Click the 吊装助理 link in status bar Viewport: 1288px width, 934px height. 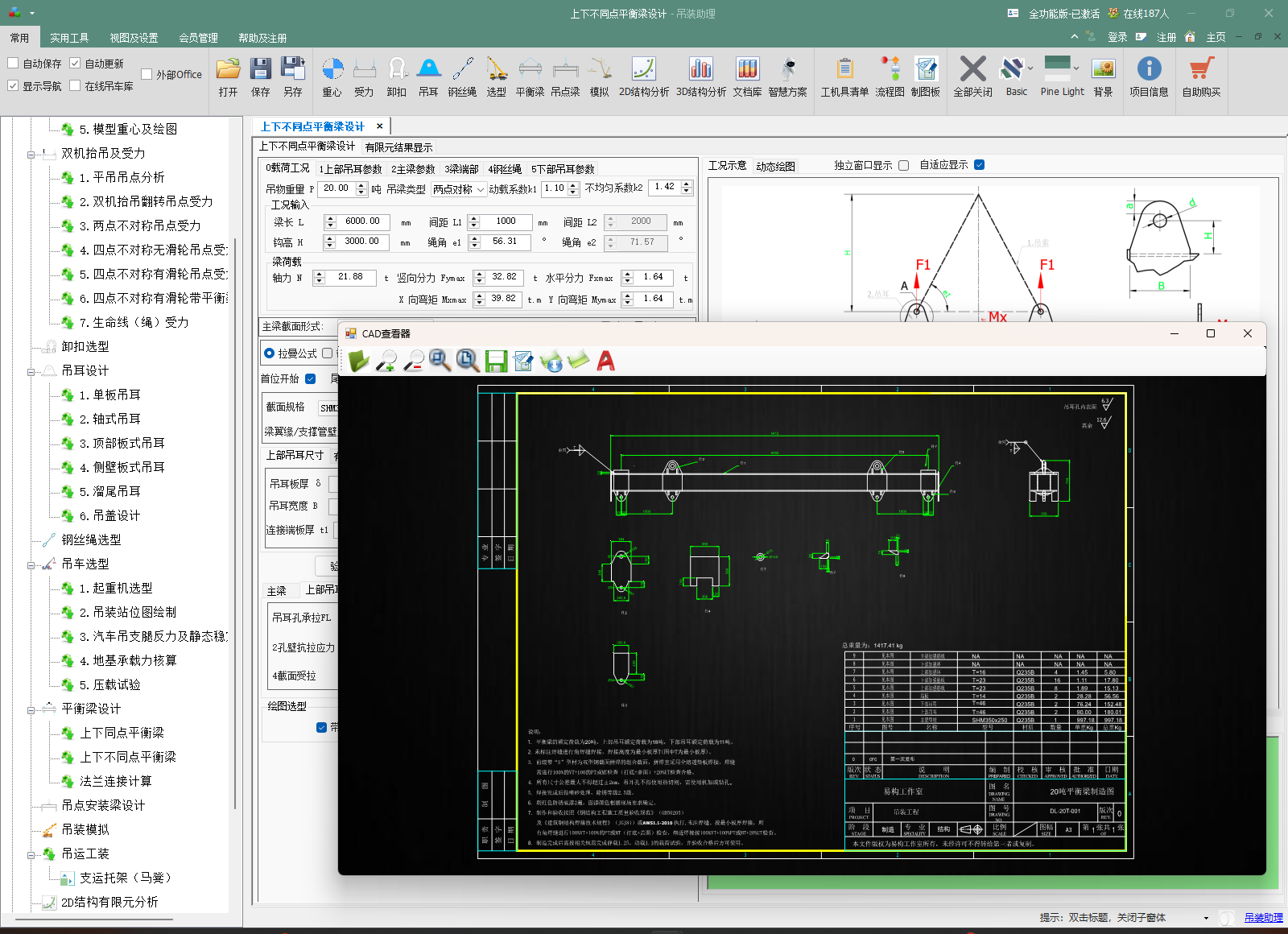1263,917
